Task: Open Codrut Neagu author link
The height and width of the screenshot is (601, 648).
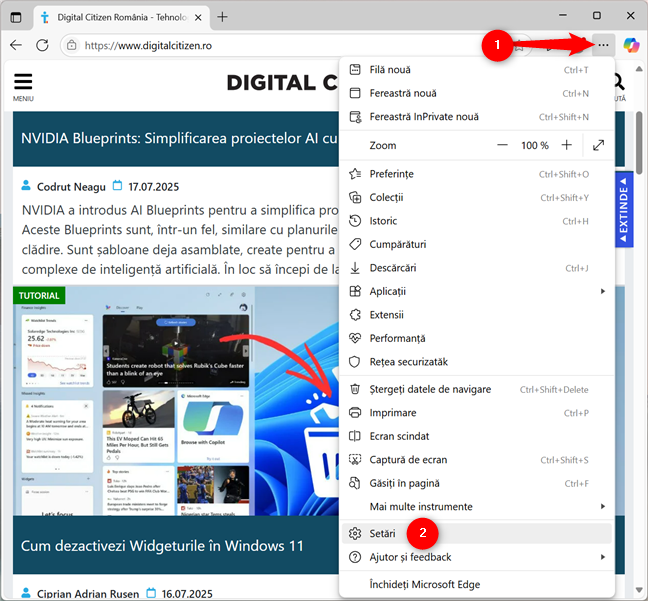Action: pos(70,186)
